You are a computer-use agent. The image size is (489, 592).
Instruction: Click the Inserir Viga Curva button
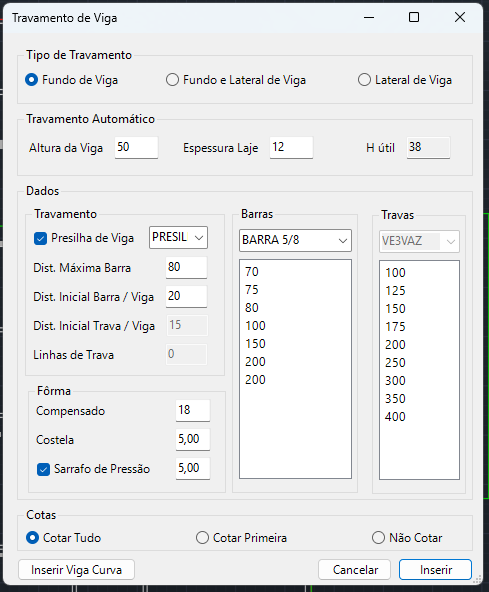76,570
